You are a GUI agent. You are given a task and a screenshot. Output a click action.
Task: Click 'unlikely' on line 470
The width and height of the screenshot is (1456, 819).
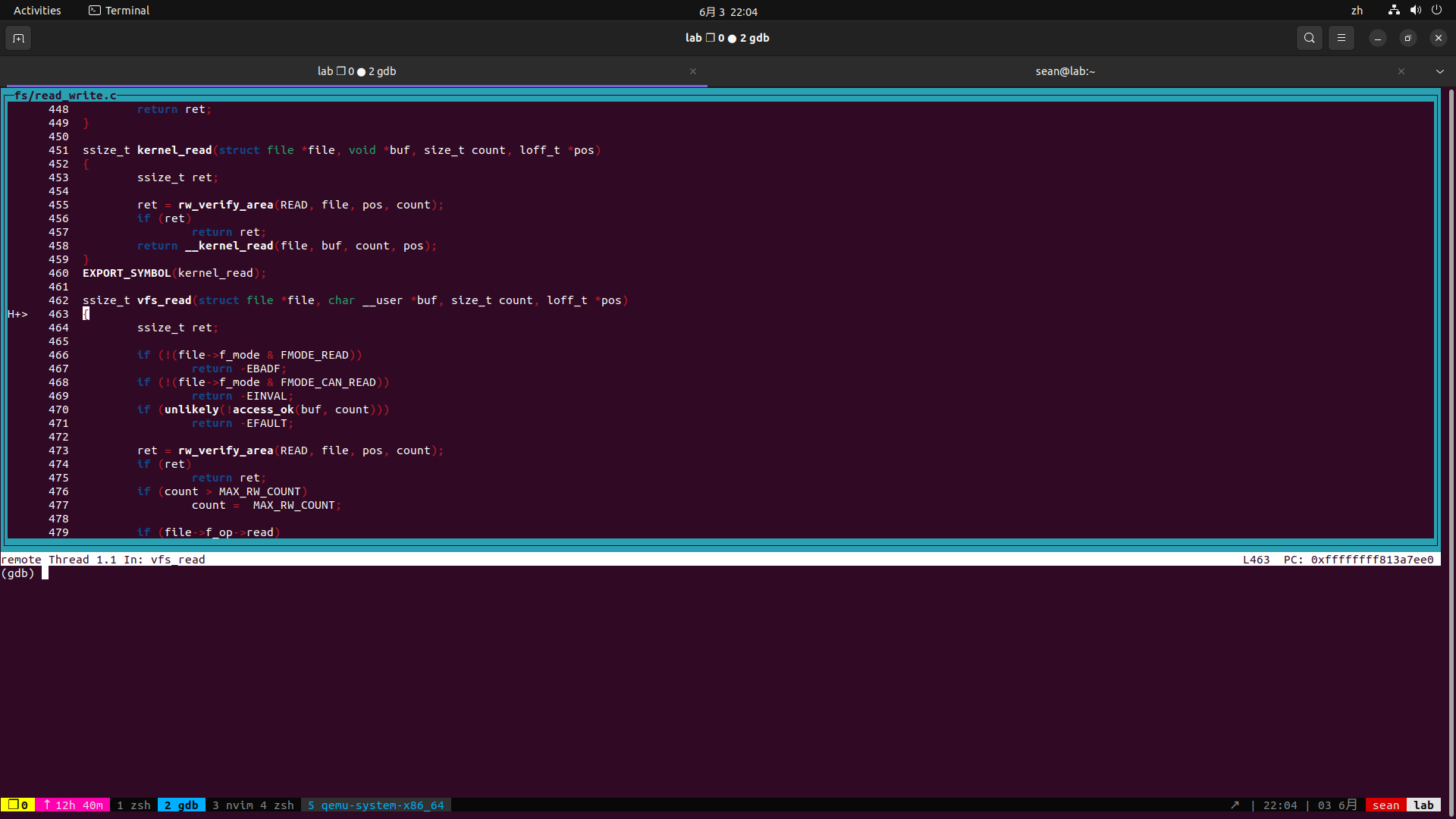click(191, 409)
